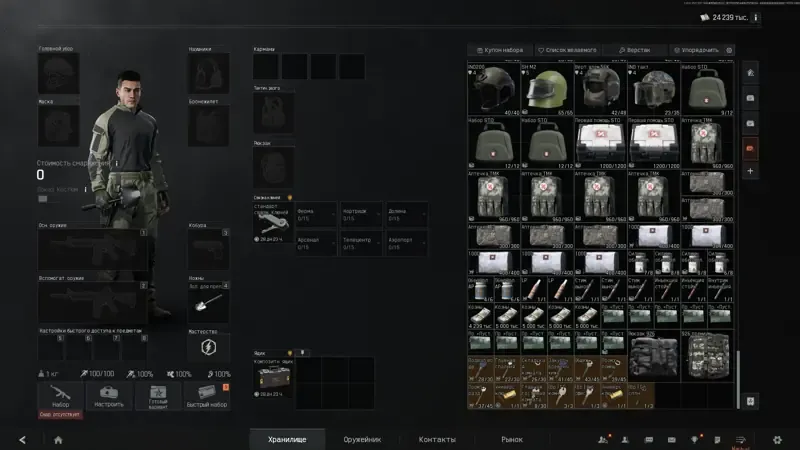This screenshot has width=800, height=450.
Task: Go back with the arrow icon
Action: coord(22,440)
